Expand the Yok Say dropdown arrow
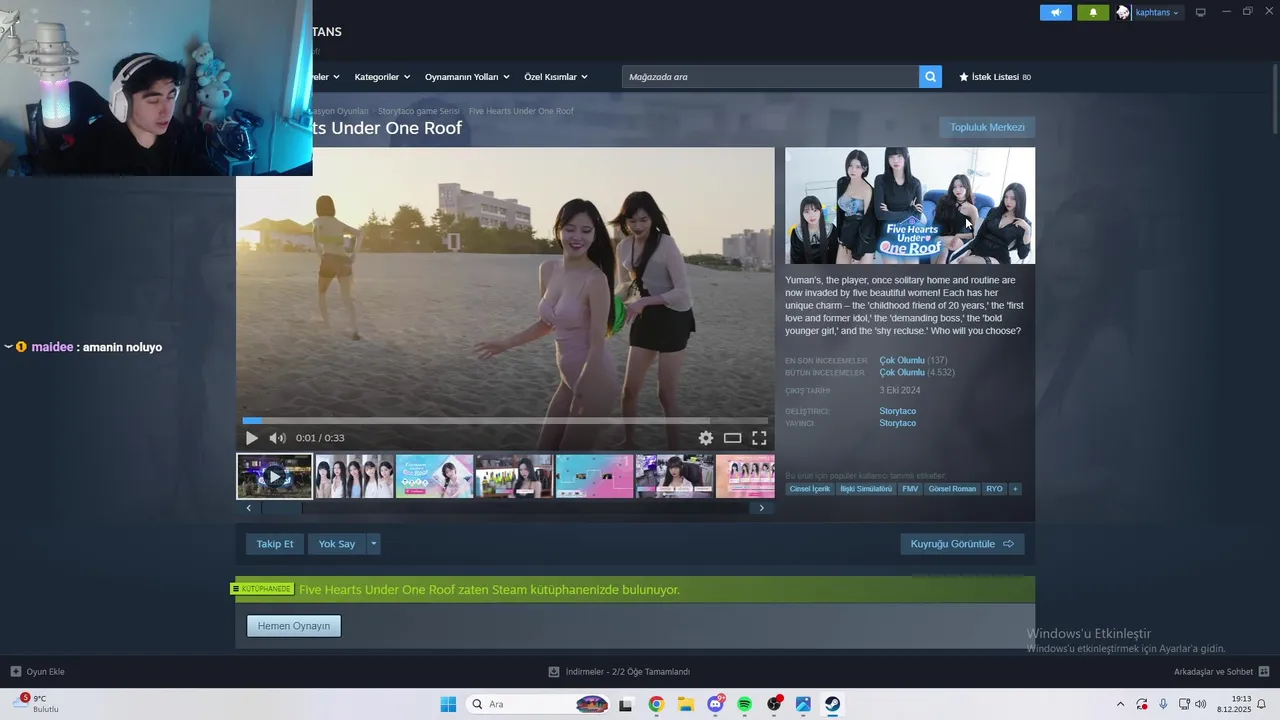The height and width of the screenshot is (720, 1280). [x=373, y=544]
